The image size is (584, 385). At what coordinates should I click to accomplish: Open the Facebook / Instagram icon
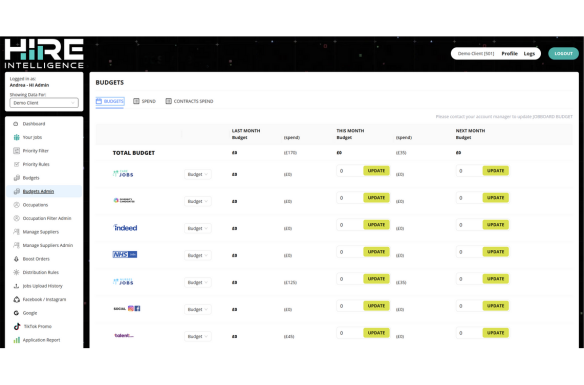coord(16,299)
